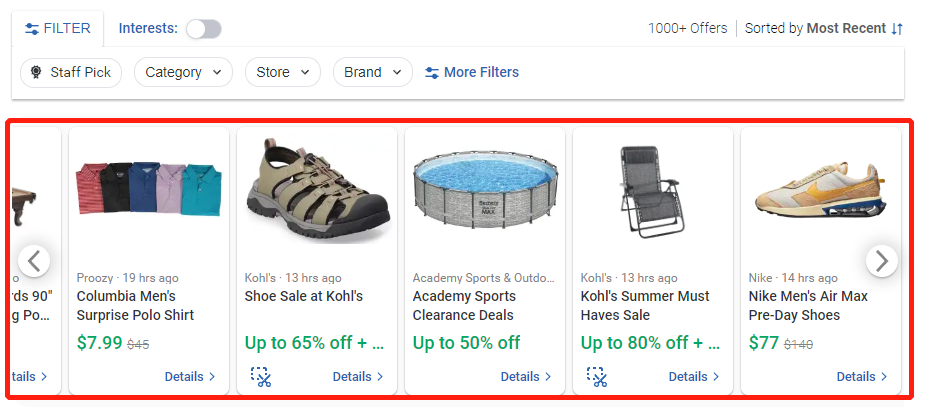Click the coupon scissors icon on Kohl's Summer Must Haves
Image resolution: width=928 pixels, height=411 pixels.
597,377
